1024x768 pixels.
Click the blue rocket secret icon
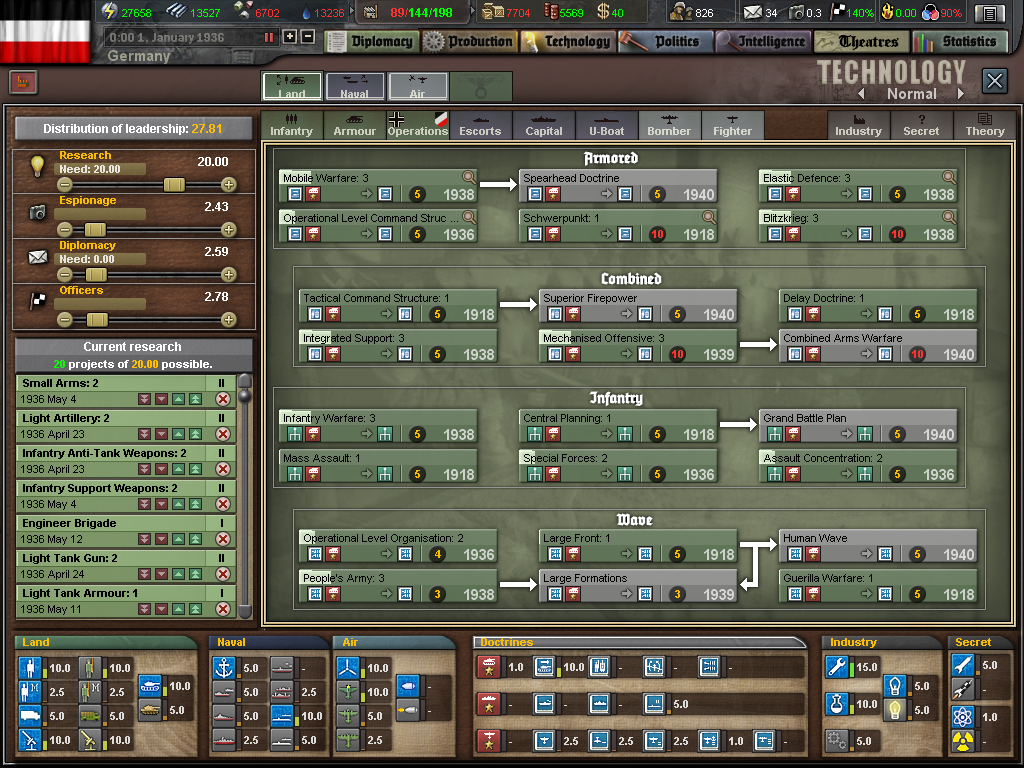pyautogui.click(x=963, y=665)
